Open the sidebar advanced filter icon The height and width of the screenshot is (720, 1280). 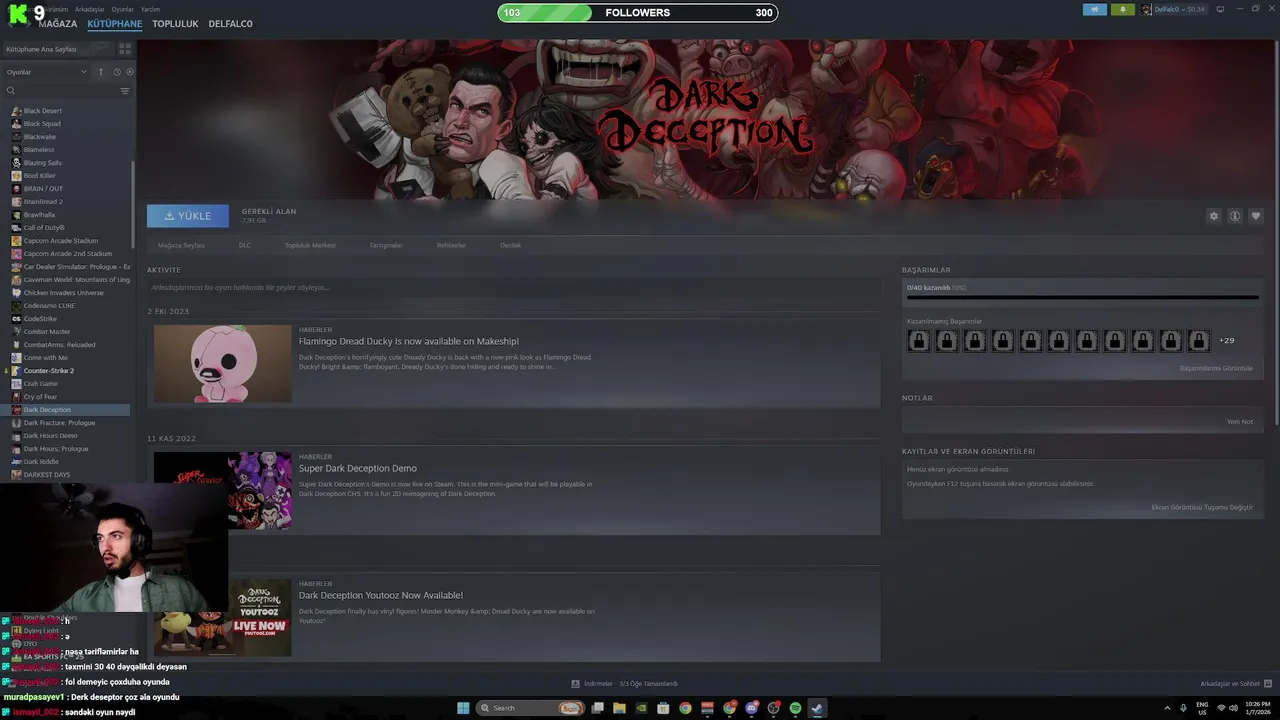[125, 91]
